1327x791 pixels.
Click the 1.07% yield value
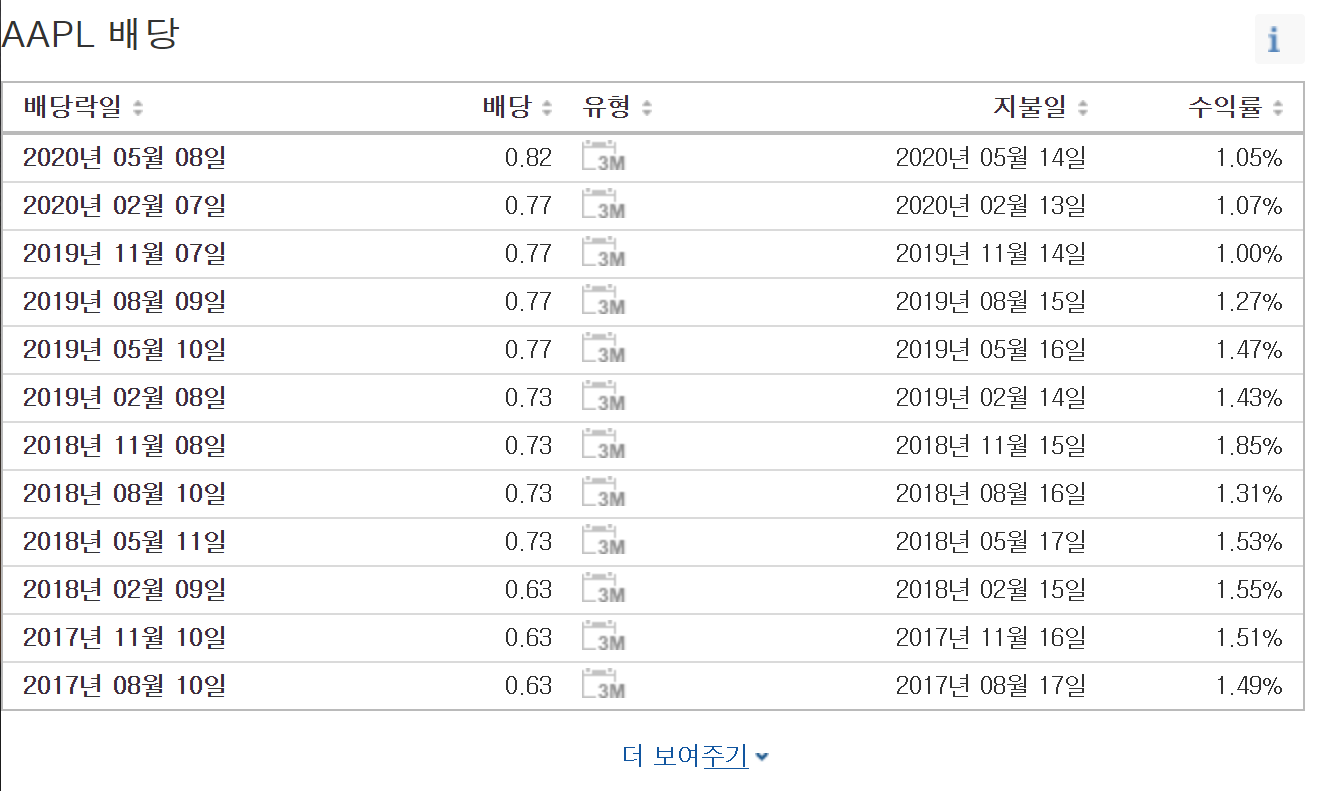[1249, 206]
